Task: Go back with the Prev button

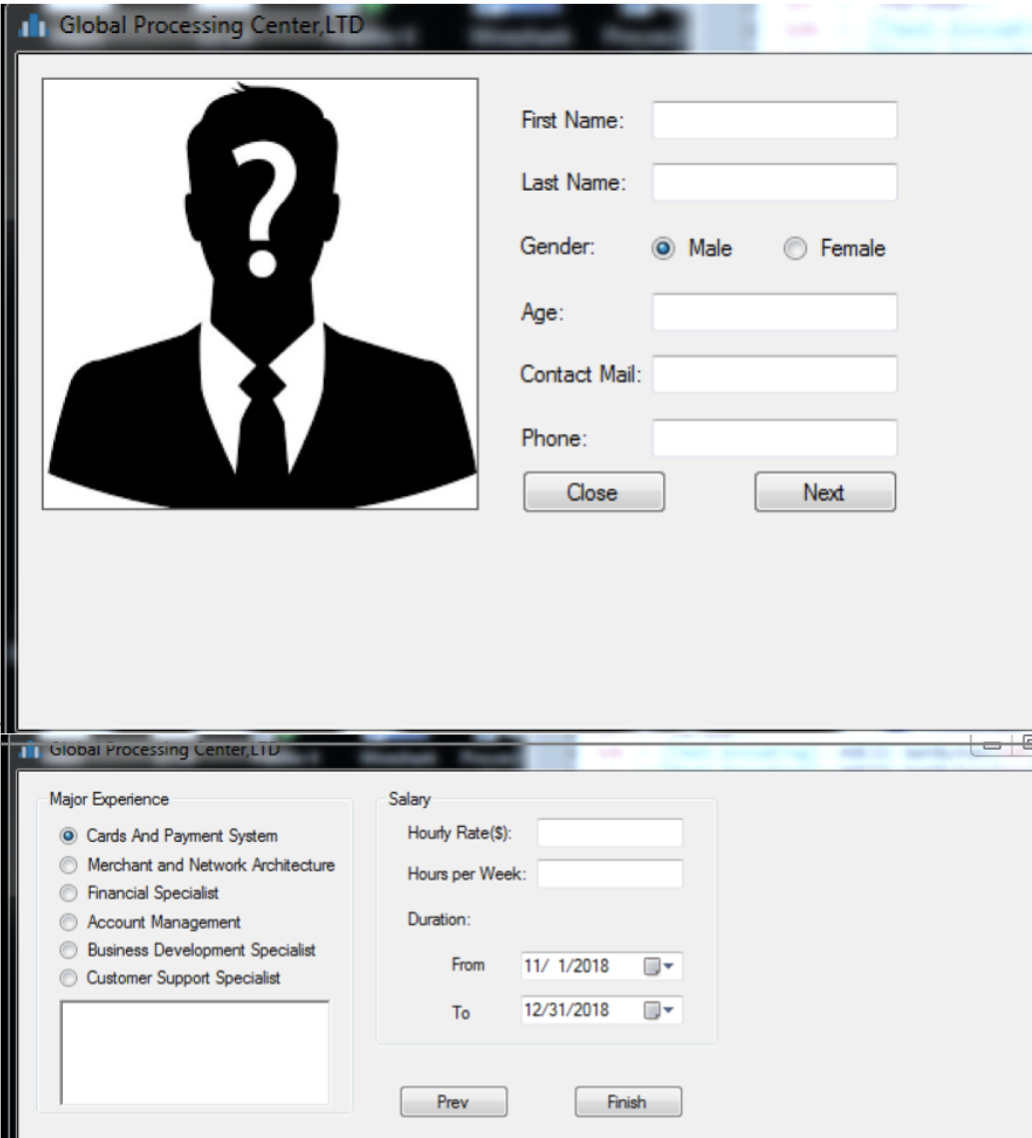Action: [453, 1102]
